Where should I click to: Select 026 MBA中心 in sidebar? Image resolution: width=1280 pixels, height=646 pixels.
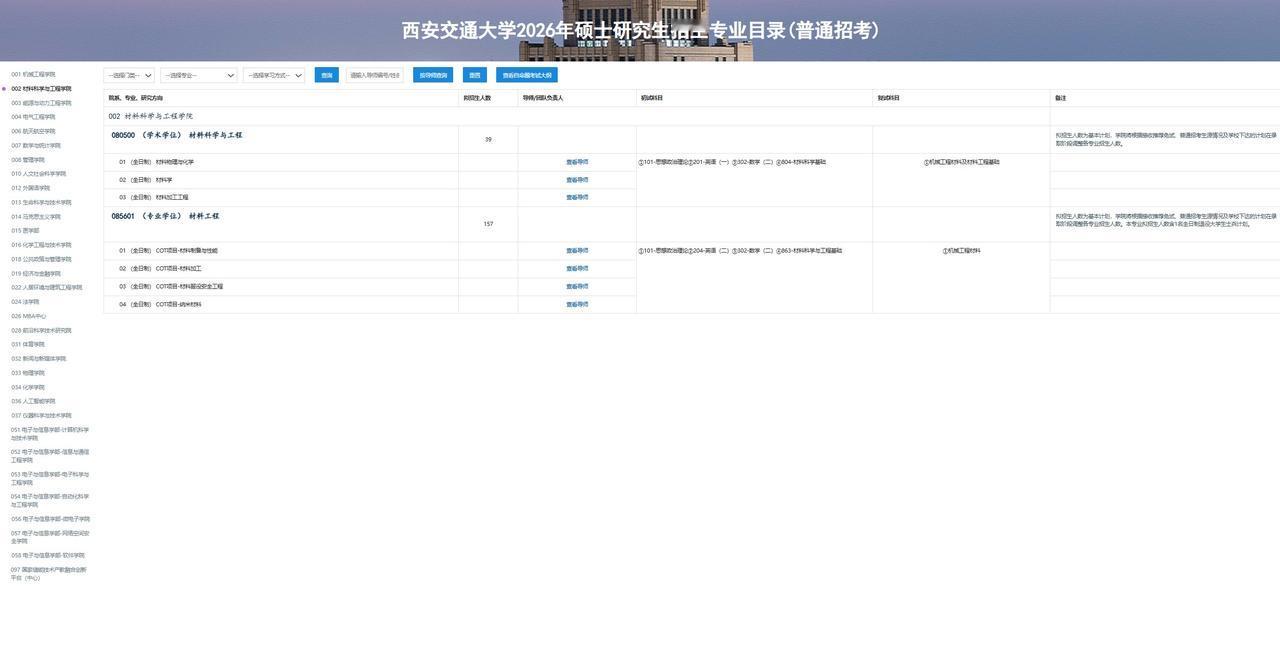pos(29,316)
